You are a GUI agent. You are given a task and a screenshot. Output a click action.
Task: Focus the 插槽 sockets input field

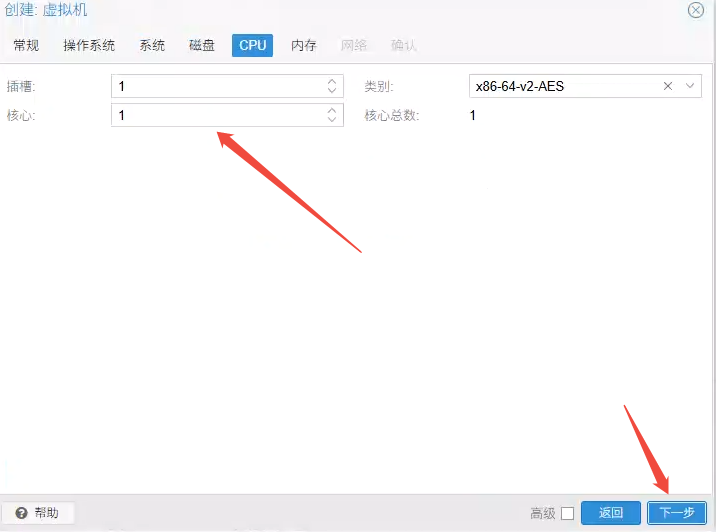(x=215, y=86)
